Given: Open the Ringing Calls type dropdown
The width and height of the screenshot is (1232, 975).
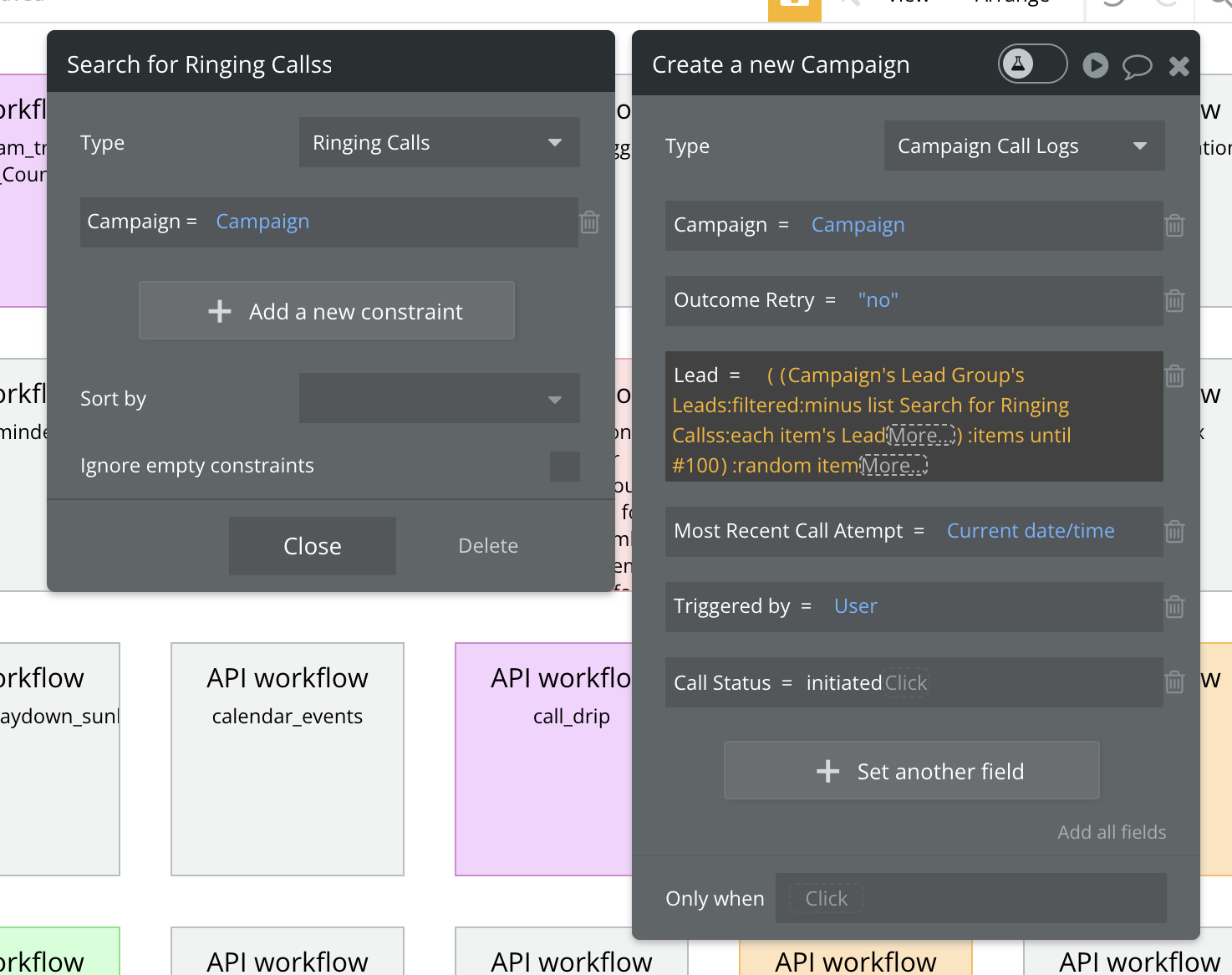Looking at the screenshot, I should point(440,142).
